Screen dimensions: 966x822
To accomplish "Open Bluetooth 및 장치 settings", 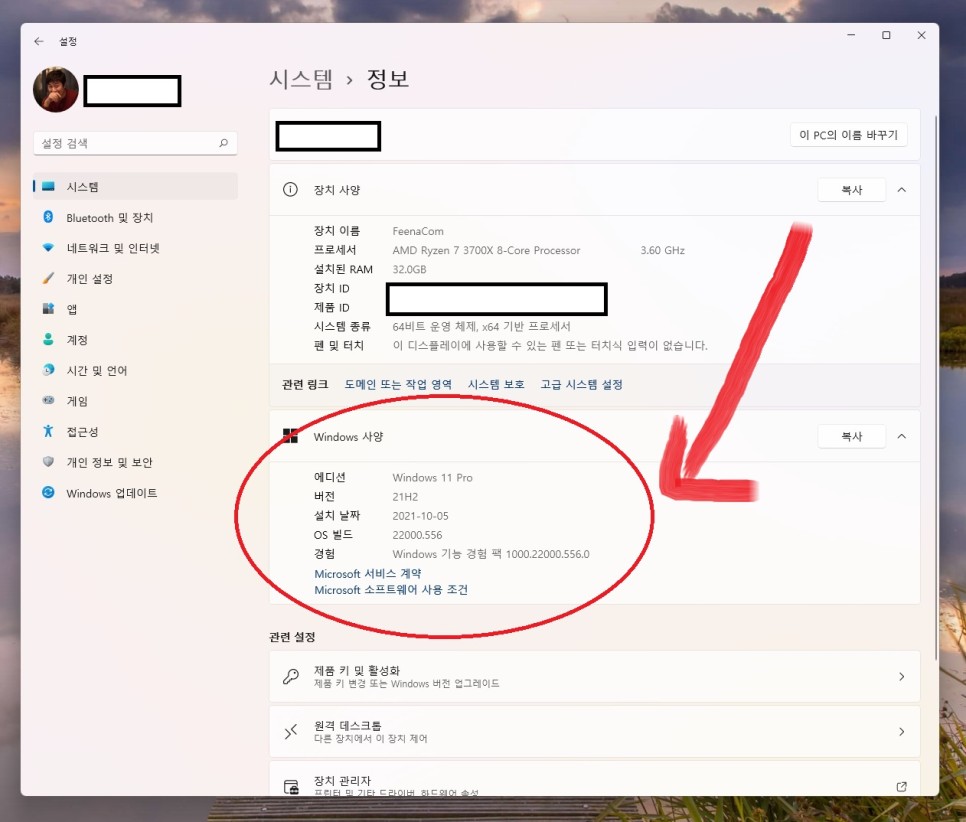I will click(x=135, y=218).
